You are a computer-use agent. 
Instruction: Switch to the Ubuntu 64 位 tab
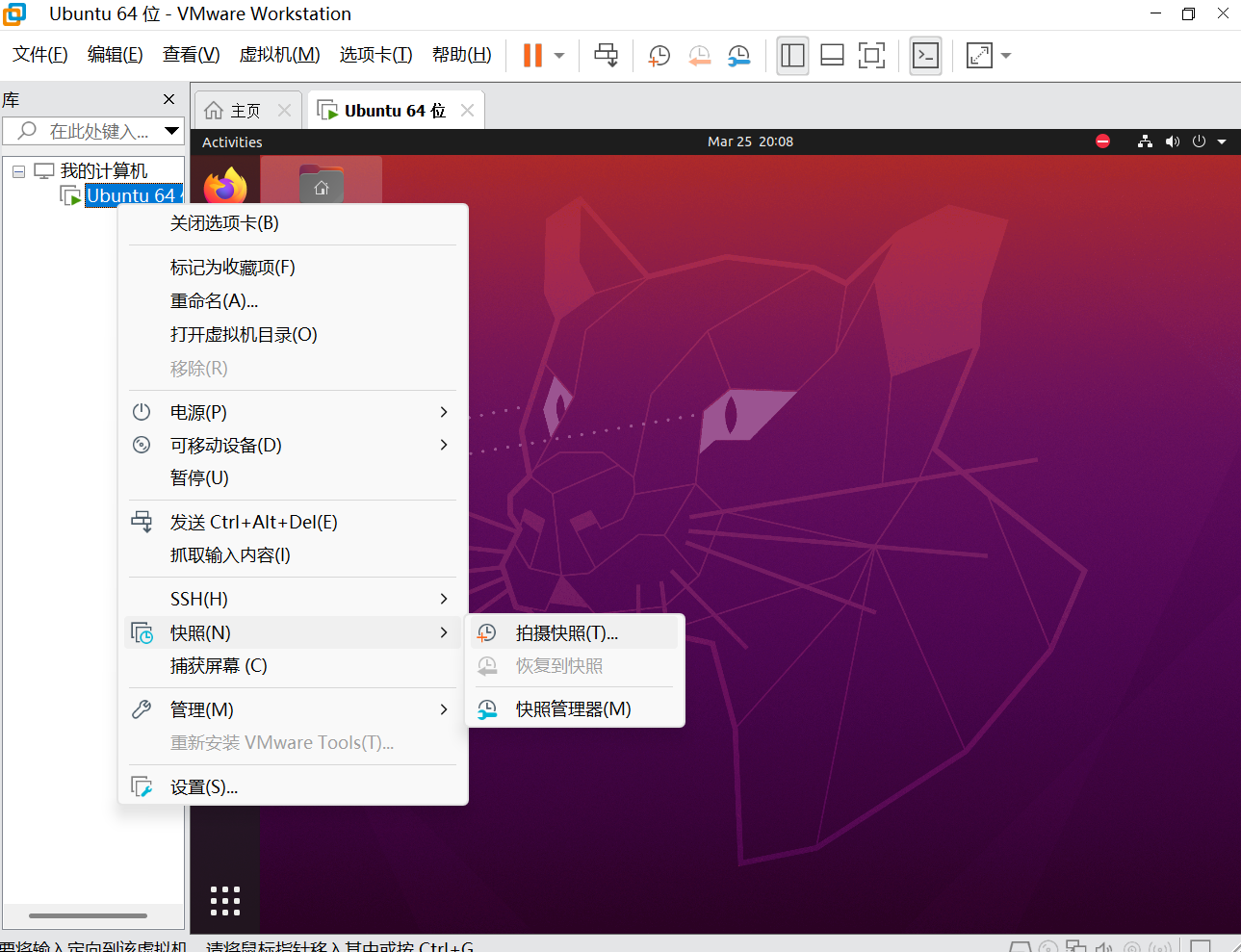395,111
